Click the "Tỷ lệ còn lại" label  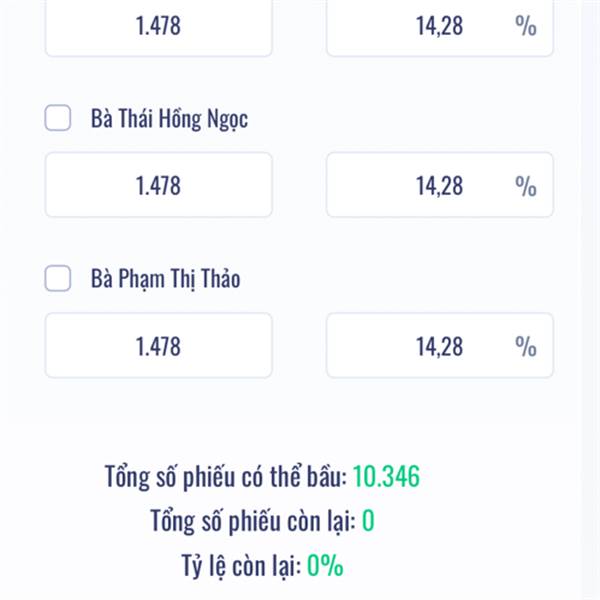coord(234,566)
